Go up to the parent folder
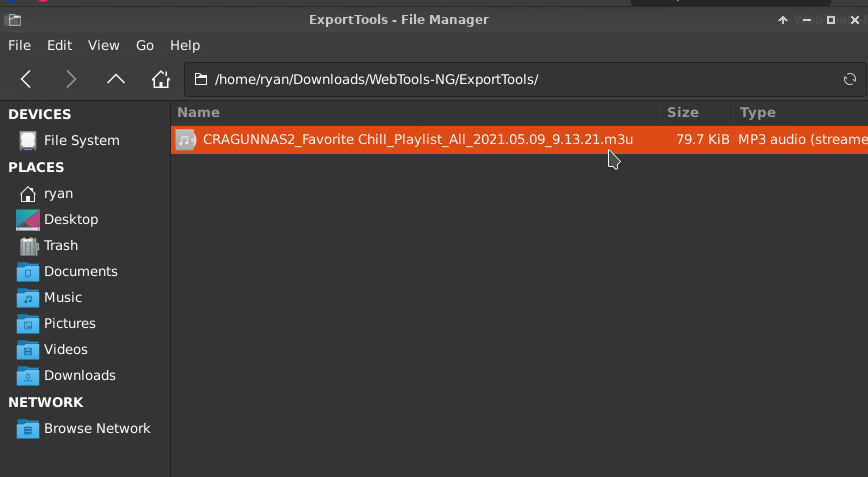868x477 pixels. [116, 79]
